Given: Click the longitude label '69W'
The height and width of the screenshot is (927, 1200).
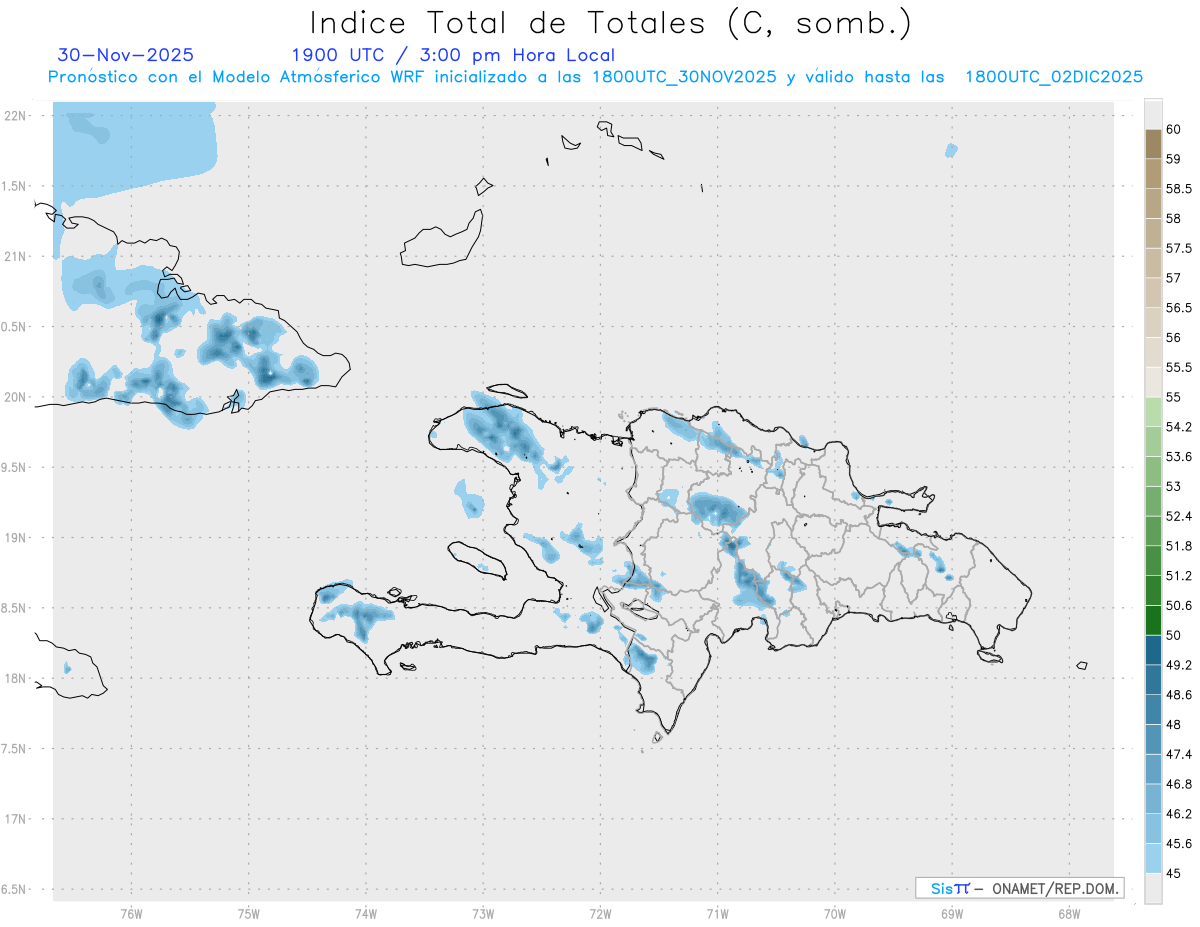Looking at the screenshot, I should [x=952, y=913].
